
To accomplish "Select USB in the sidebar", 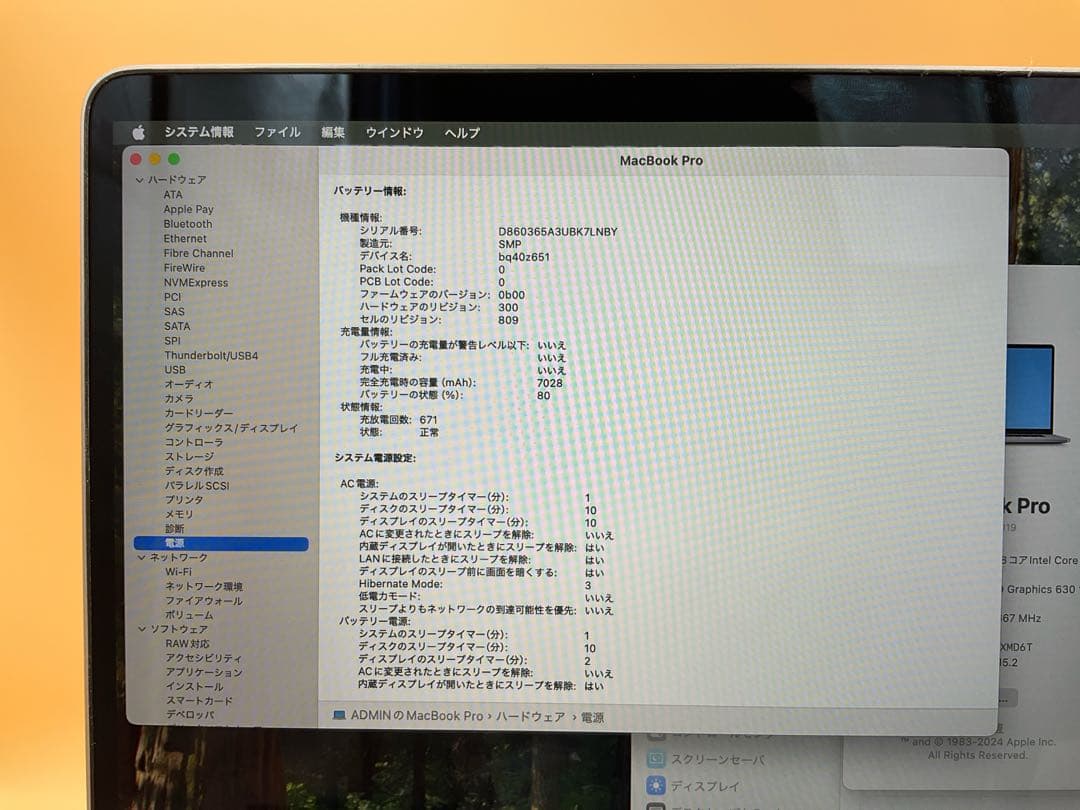I will [174, 369].
